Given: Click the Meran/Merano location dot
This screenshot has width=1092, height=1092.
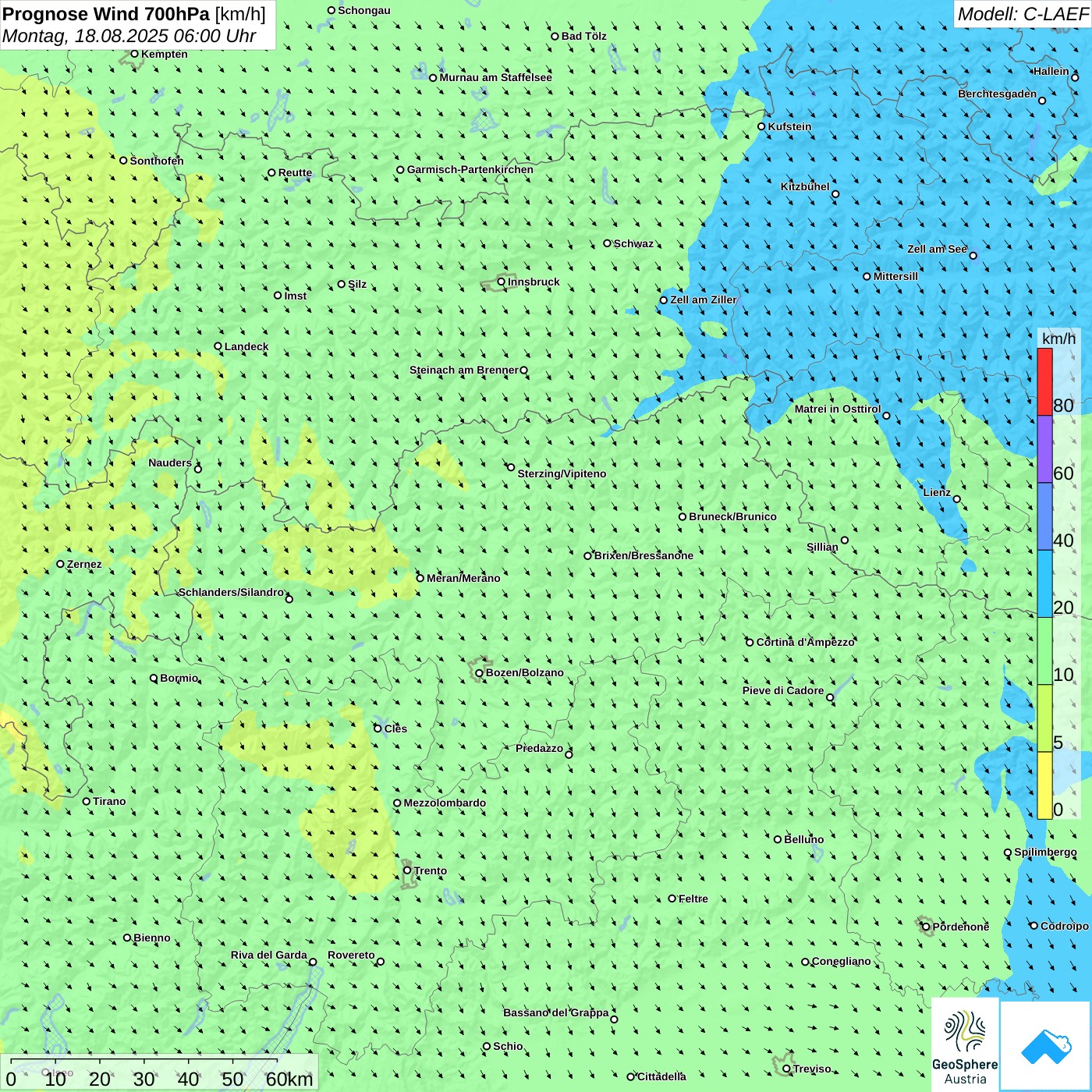Looking at the screenshot, I should click(x=420, y=578).
